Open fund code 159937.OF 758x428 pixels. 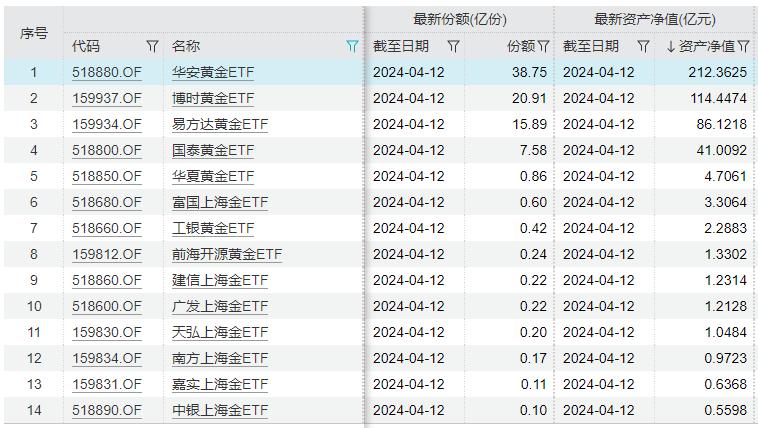click(107, 99)
